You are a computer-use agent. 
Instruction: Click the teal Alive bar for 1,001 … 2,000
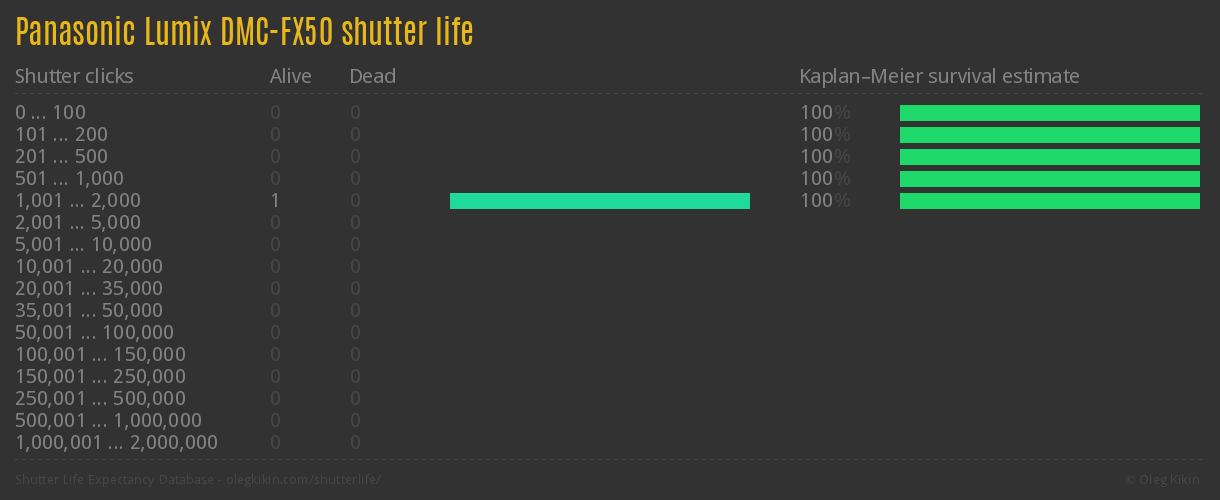click(599, 201)
